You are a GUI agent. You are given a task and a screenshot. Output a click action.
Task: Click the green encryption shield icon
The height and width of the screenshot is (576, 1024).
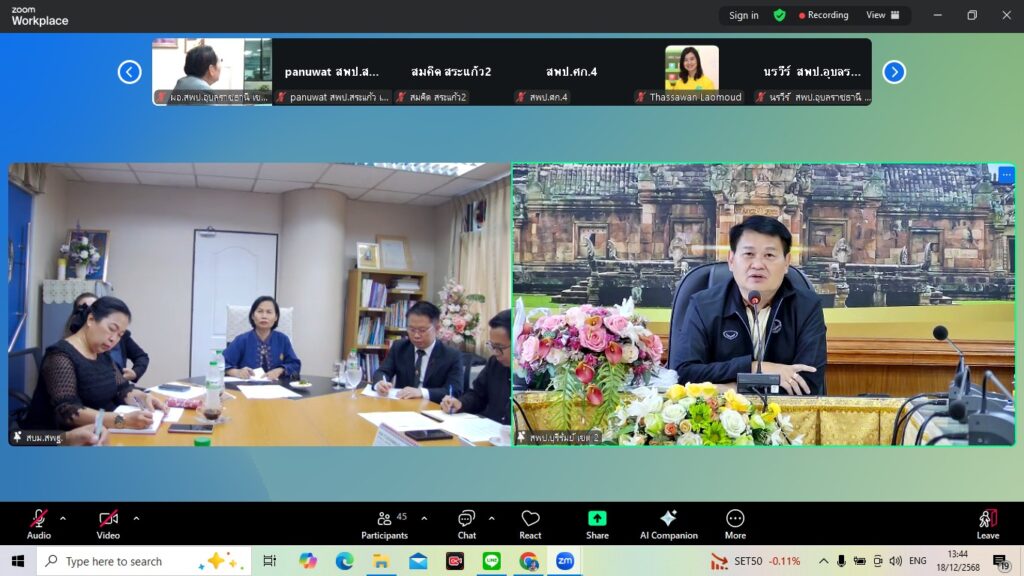pos(779,15)
